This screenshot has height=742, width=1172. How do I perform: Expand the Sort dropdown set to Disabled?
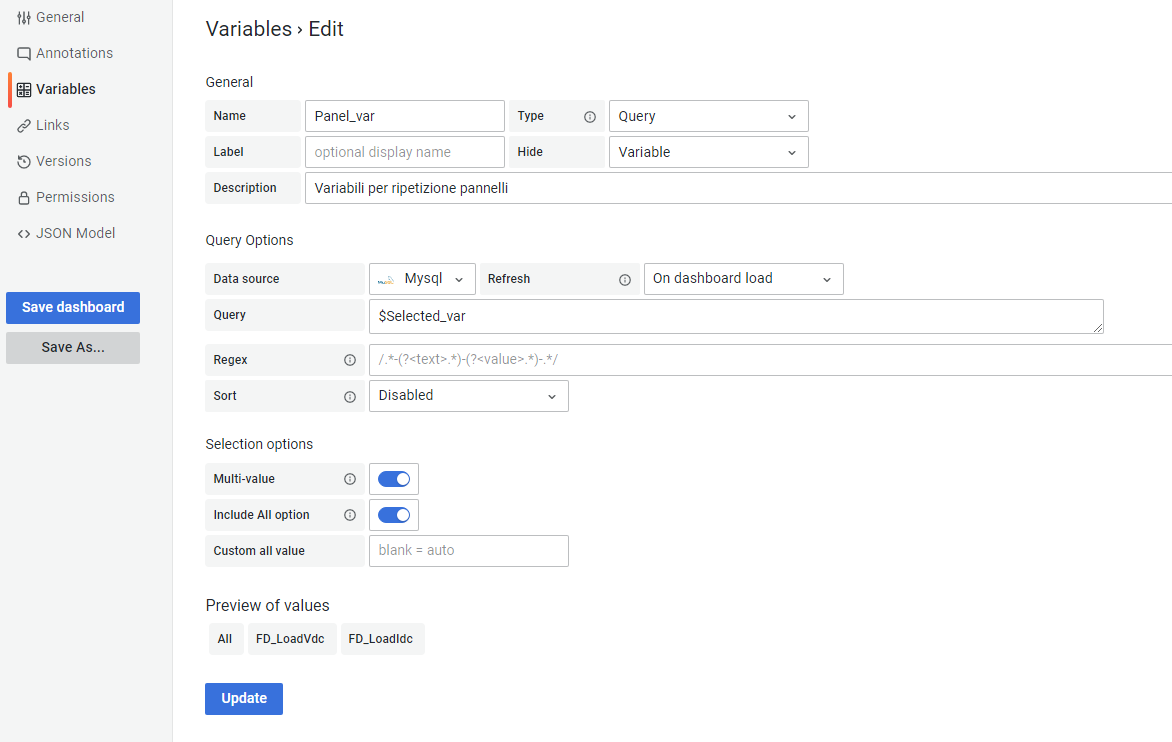click(469, 396)
